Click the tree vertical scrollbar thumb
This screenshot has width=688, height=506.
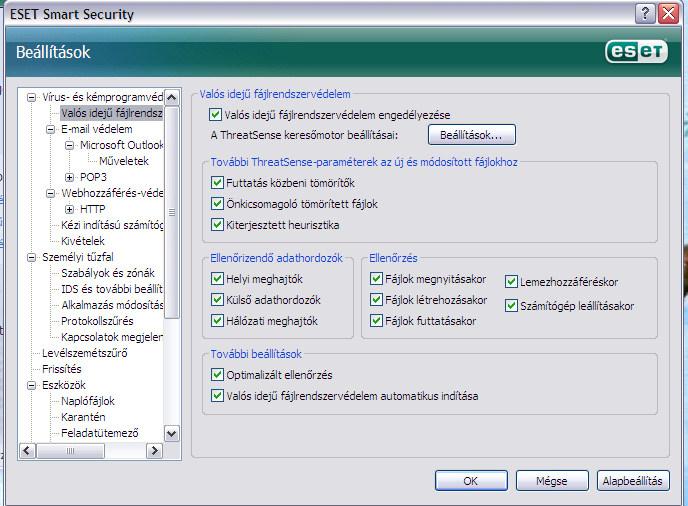tap(172, 212)
